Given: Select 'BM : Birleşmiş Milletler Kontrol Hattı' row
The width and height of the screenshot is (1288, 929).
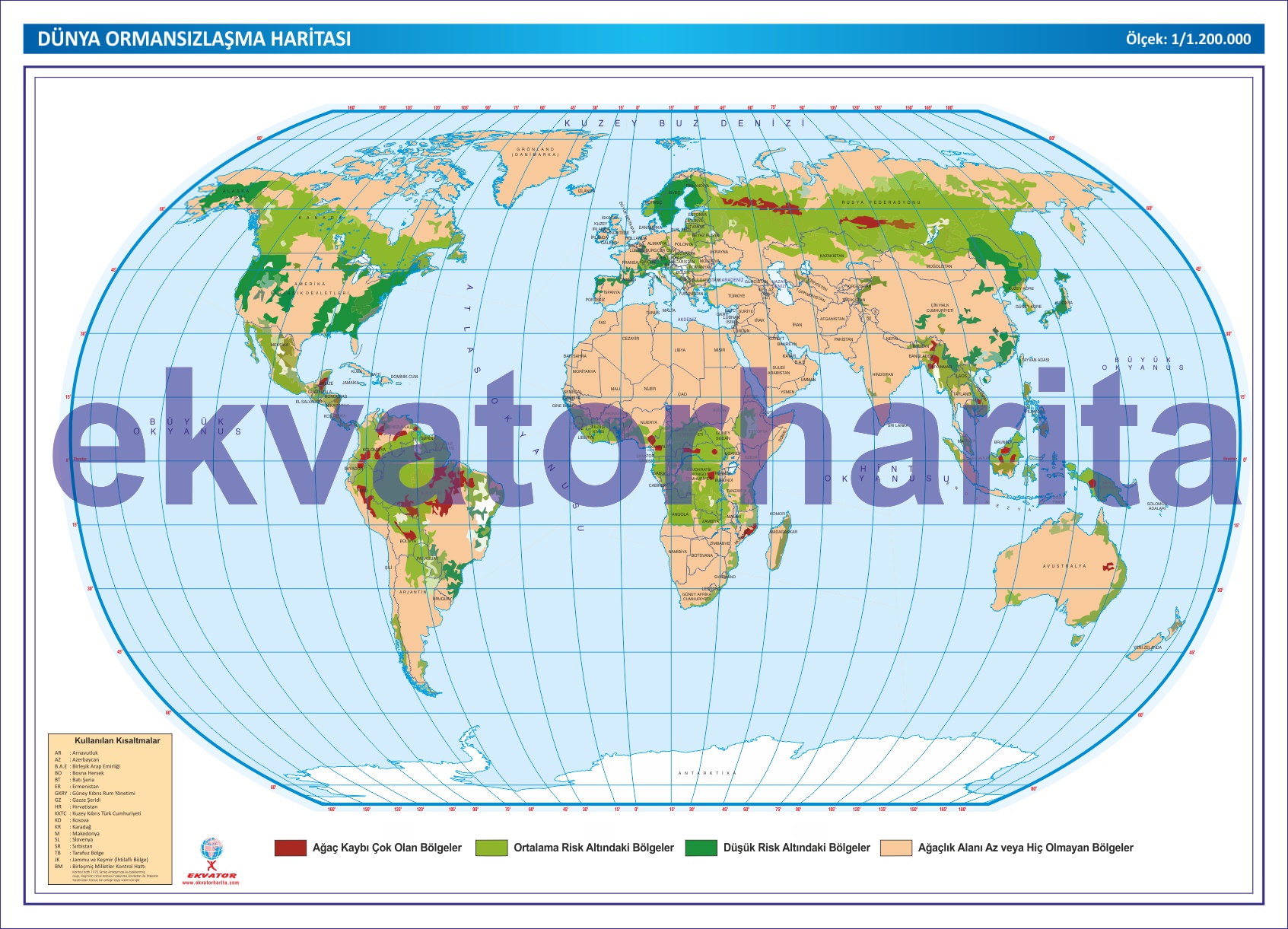Looking at the screenshot, I should 100,866.
